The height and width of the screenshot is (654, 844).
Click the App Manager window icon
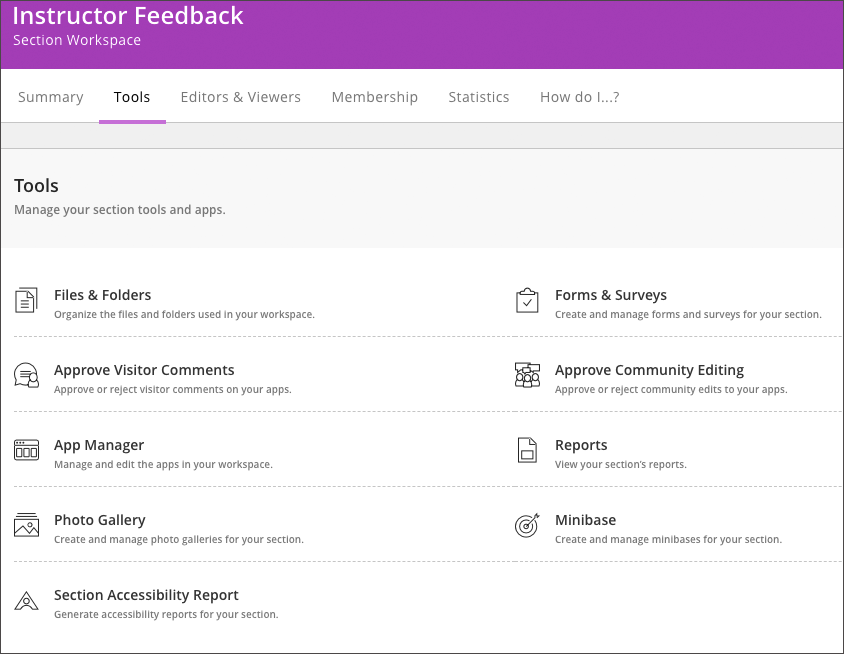coord(26,450)
